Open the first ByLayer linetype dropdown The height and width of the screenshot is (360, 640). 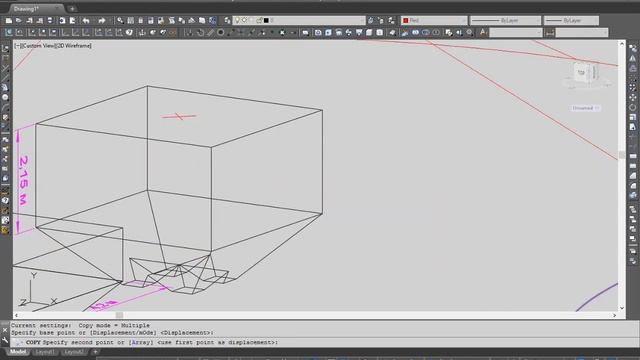point(537,20)
